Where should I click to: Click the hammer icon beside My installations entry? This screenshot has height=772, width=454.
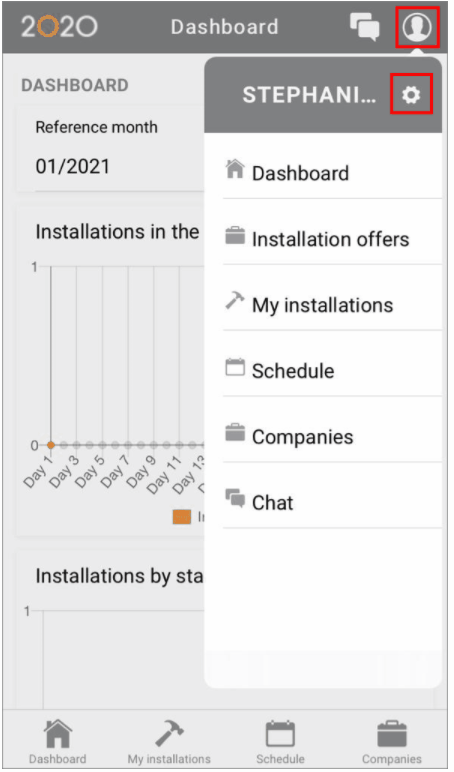(235, 300)
